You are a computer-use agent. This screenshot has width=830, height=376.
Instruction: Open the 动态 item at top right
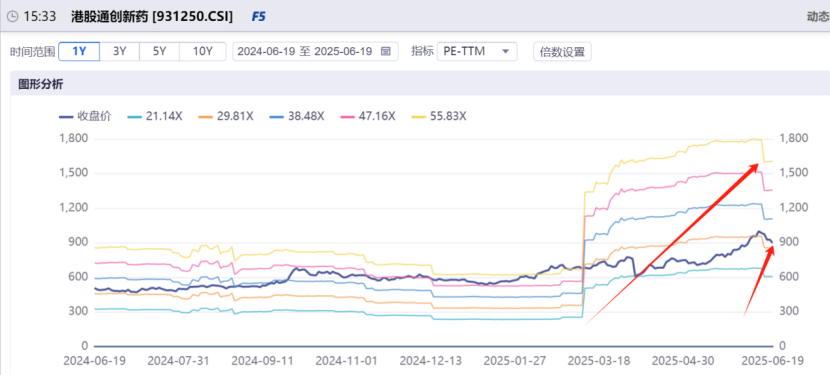click(x=818, y=16)
